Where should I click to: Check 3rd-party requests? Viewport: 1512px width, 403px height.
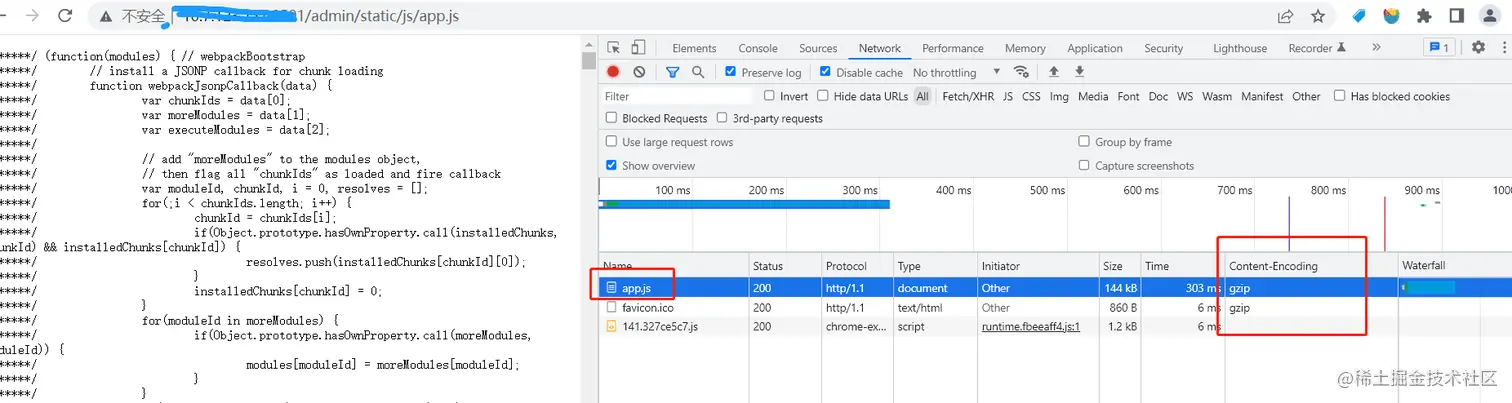coord(722,118)
